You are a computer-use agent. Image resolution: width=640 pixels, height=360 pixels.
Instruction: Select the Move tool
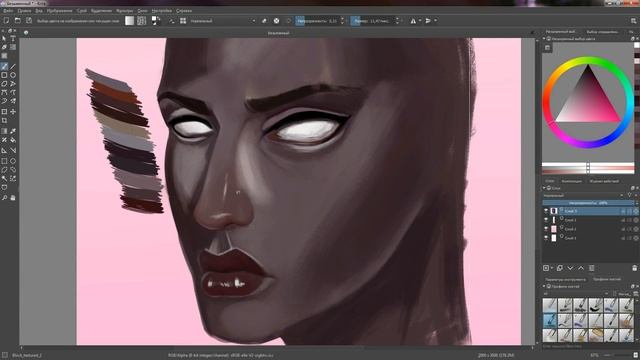click(x=13, y=111)
